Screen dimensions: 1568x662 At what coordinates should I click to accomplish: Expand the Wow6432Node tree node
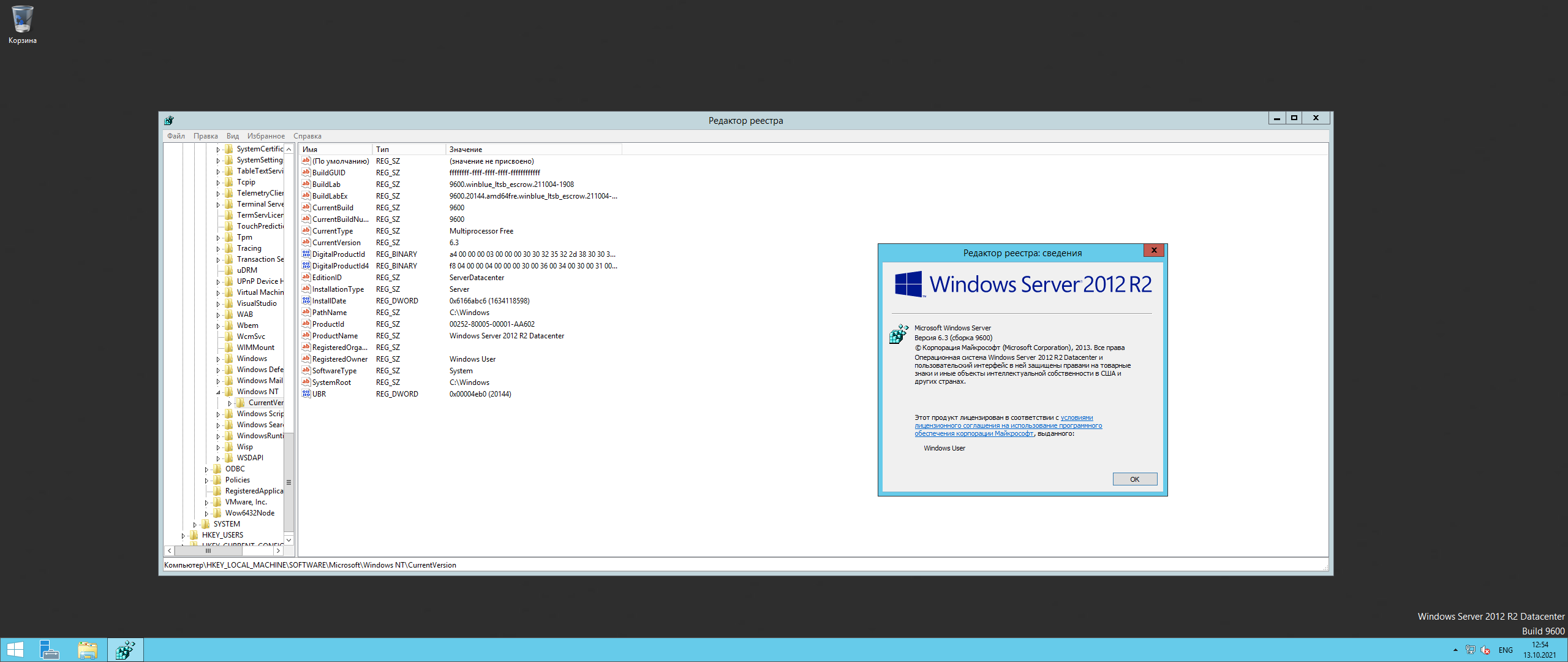pyautogui.click(x=206, y=514)
